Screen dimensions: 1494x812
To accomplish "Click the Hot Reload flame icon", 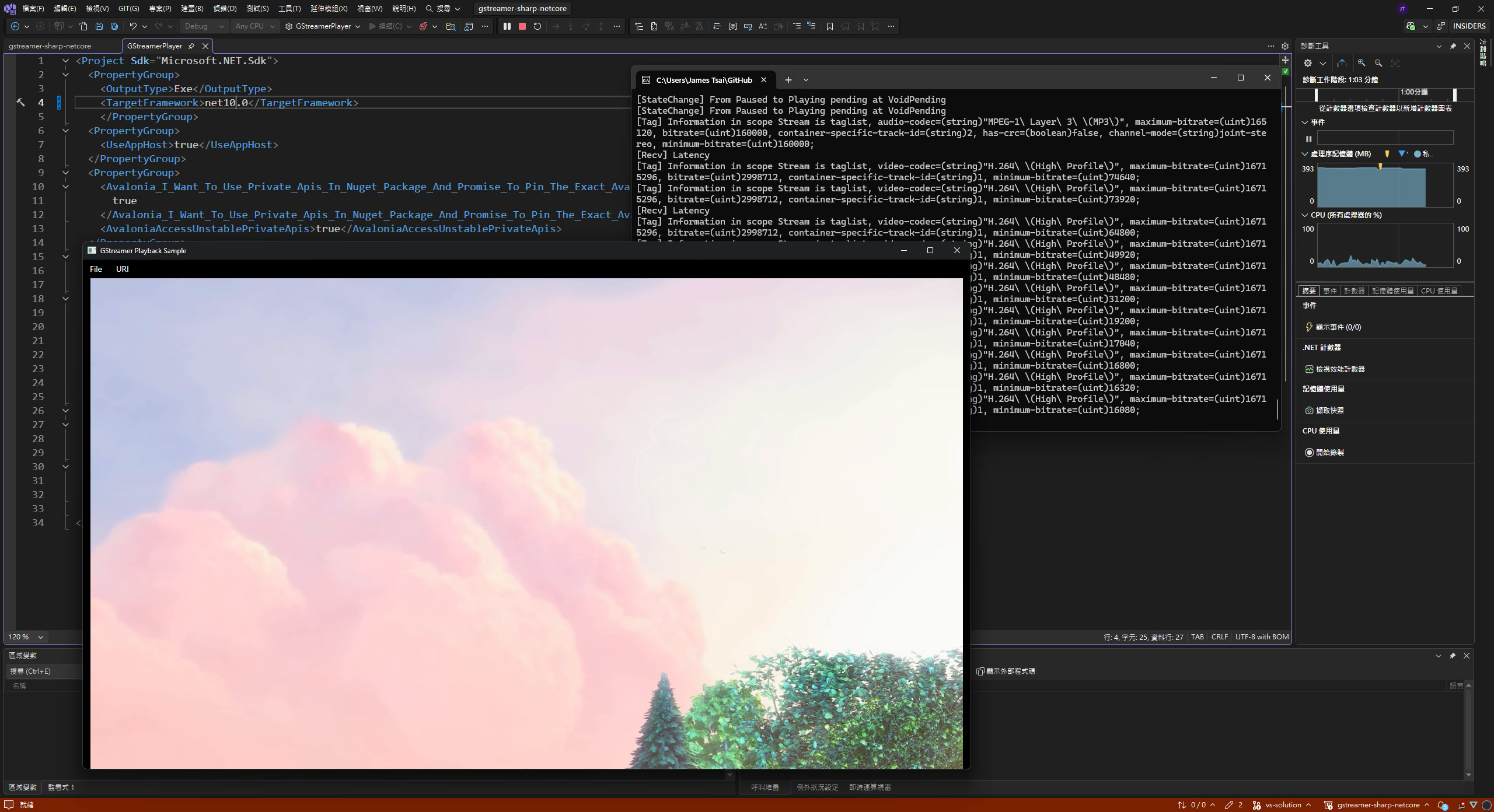I will 424,26.
